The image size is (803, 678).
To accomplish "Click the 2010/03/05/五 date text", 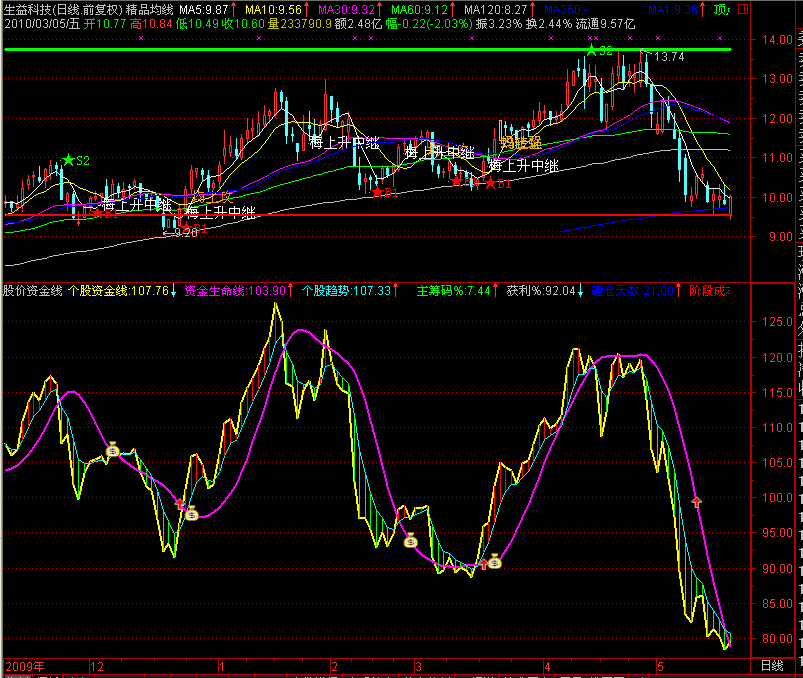I will tap(42, 24).
